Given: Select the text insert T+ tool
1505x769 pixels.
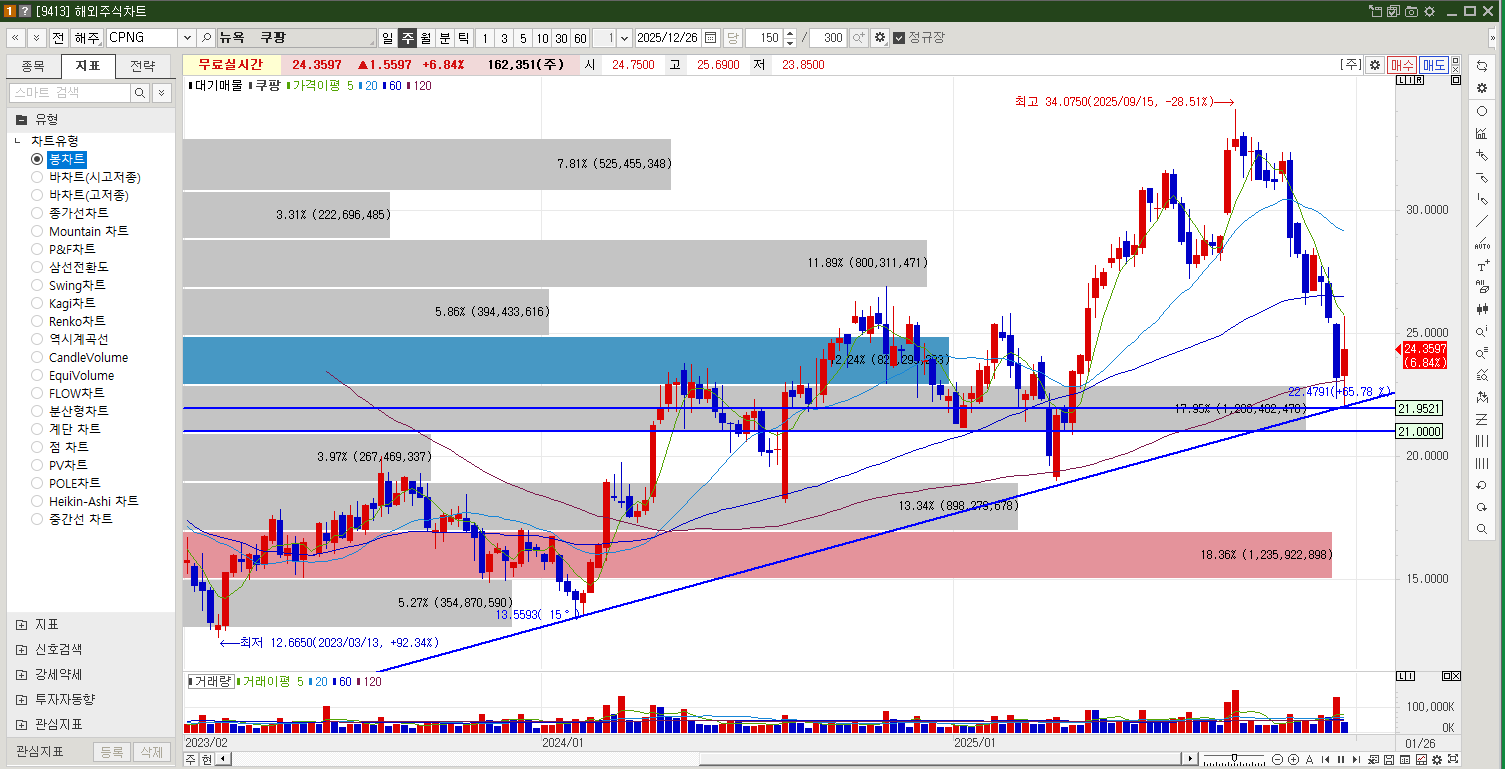Looking at the screenshot, I should [1482, 266].
